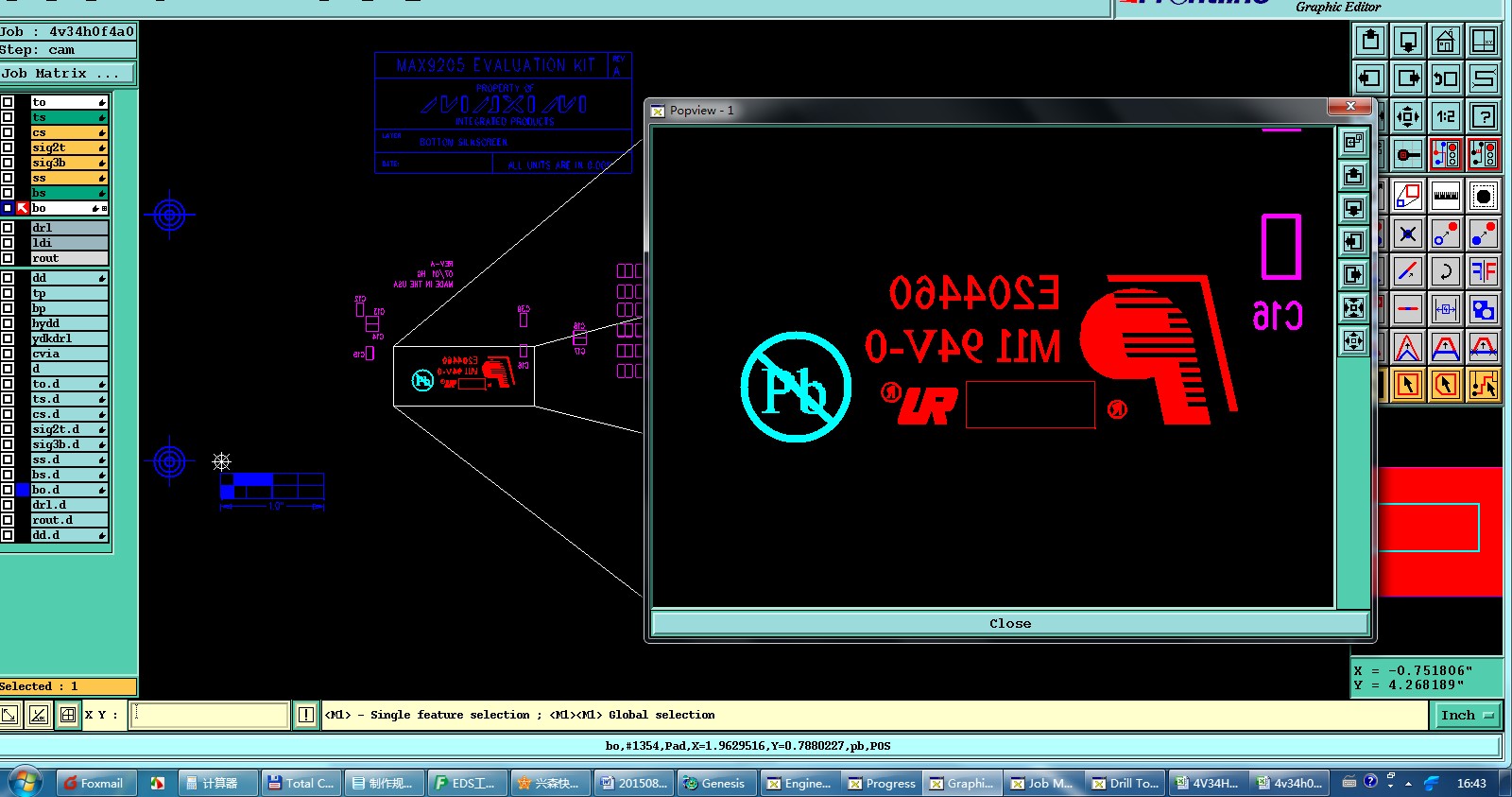This screenshot has width=1512, height=797.
Task: Open Foxmail from the taskbar
Action: [95, 783]
